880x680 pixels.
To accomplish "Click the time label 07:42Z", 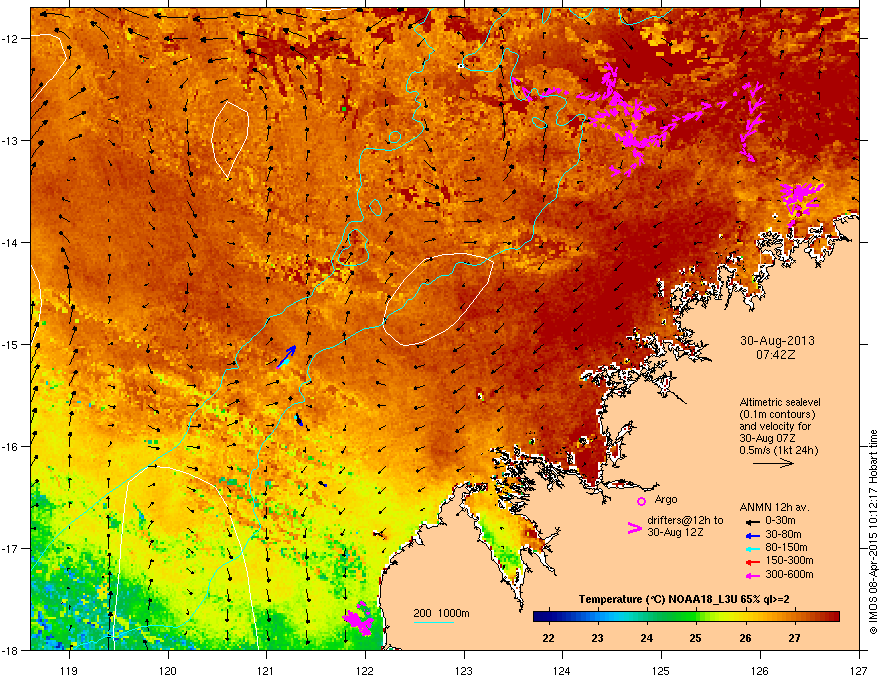I will click(x=776, y=355).
